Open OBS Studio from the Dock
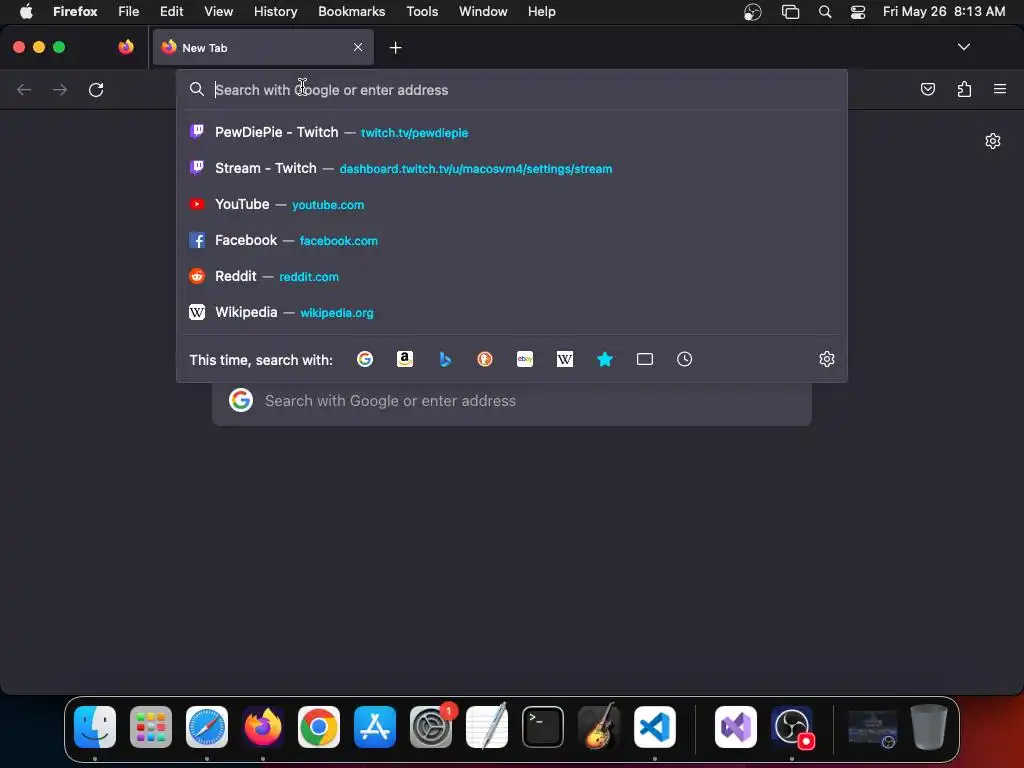Screen dimensions: 1024x768 coord(792,727)
